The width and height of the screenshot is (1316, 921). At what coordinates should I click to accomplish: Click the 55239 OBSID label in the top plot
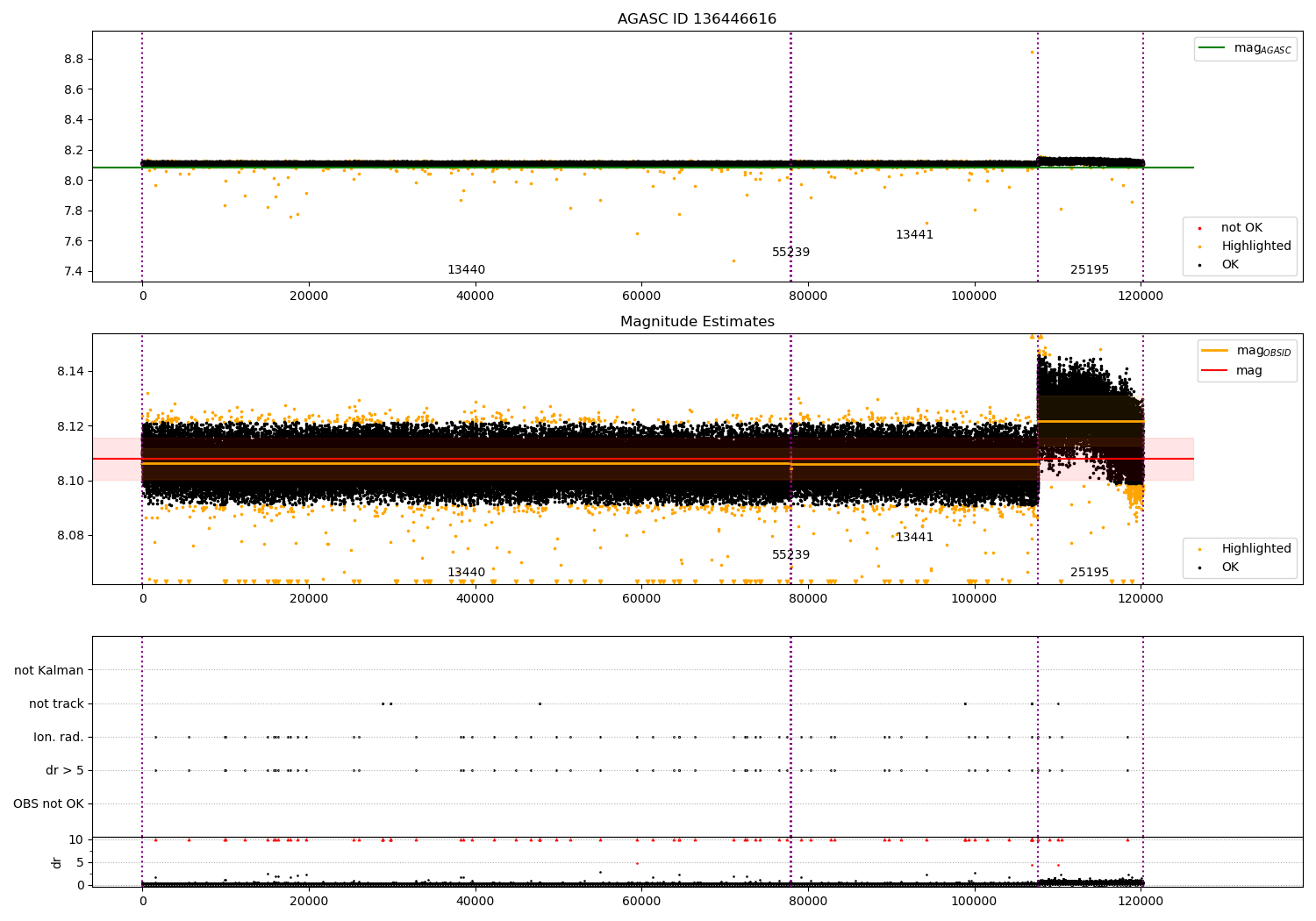click(x=790, y=253)
